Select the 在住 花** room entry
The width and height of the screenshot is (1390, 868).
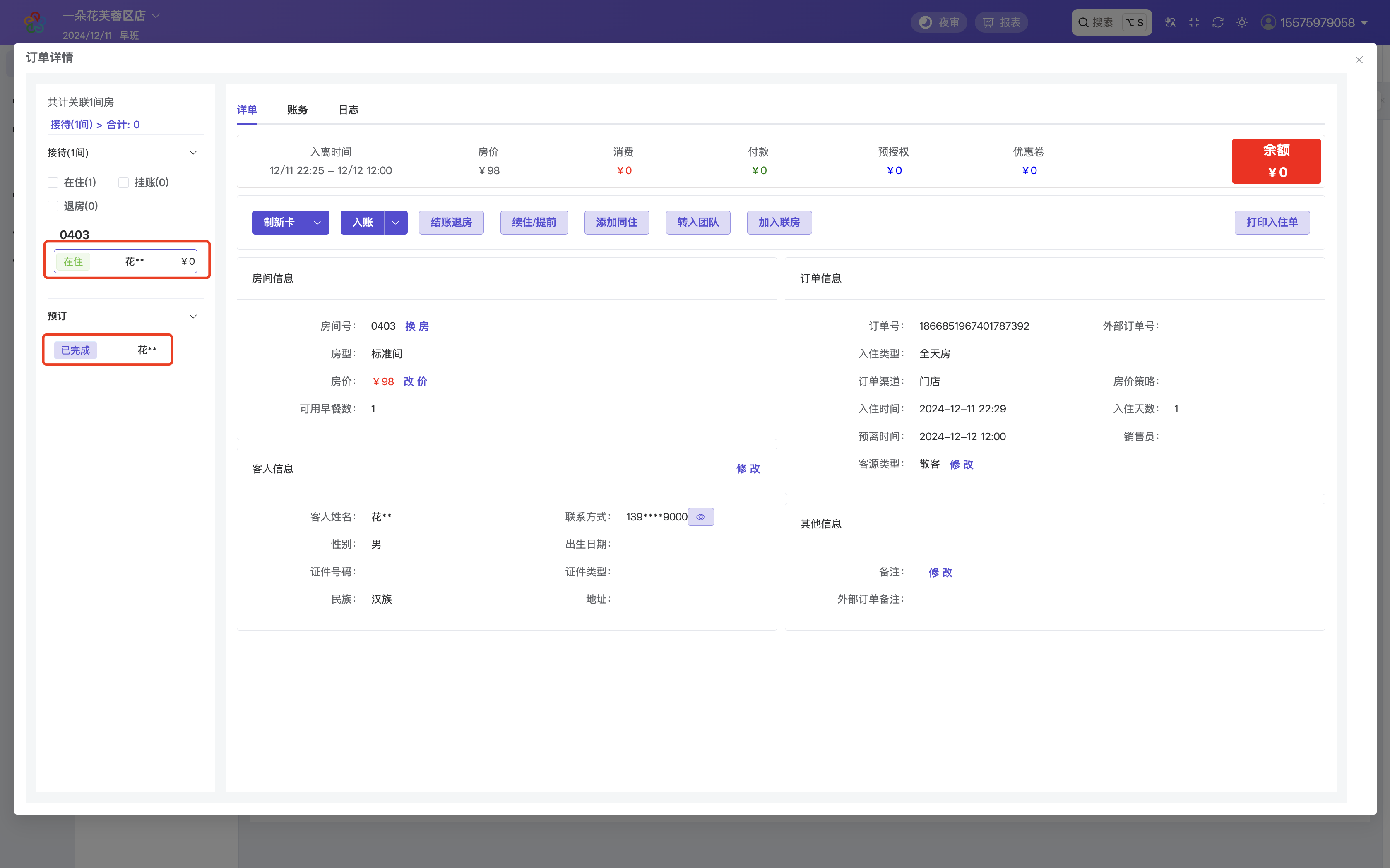pos(126,261)
